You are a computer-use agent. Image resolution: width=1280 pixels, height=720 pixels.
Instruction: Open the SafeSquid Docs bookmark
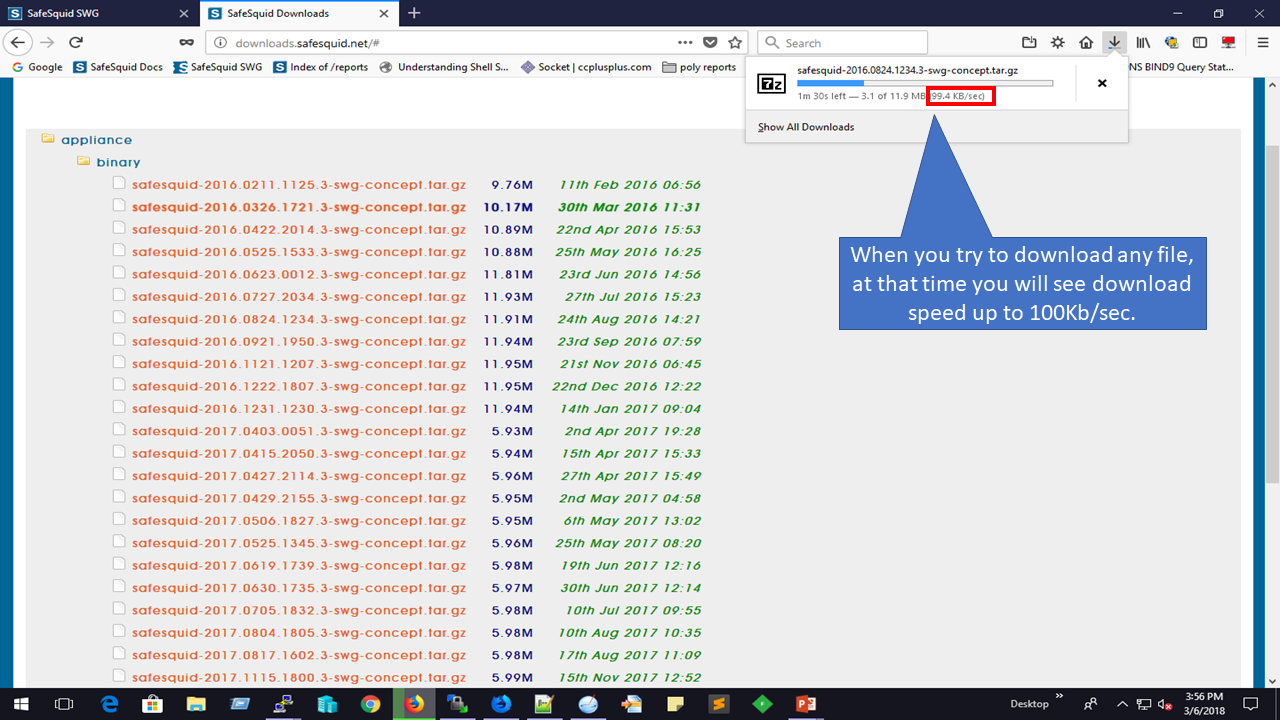118,67
